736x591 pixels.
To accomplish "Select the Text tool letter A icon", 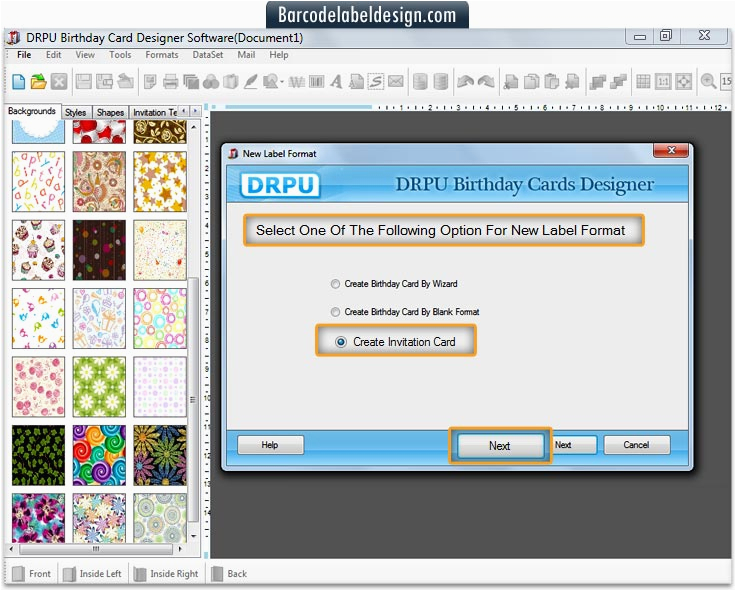I will (x=336, y=82).
